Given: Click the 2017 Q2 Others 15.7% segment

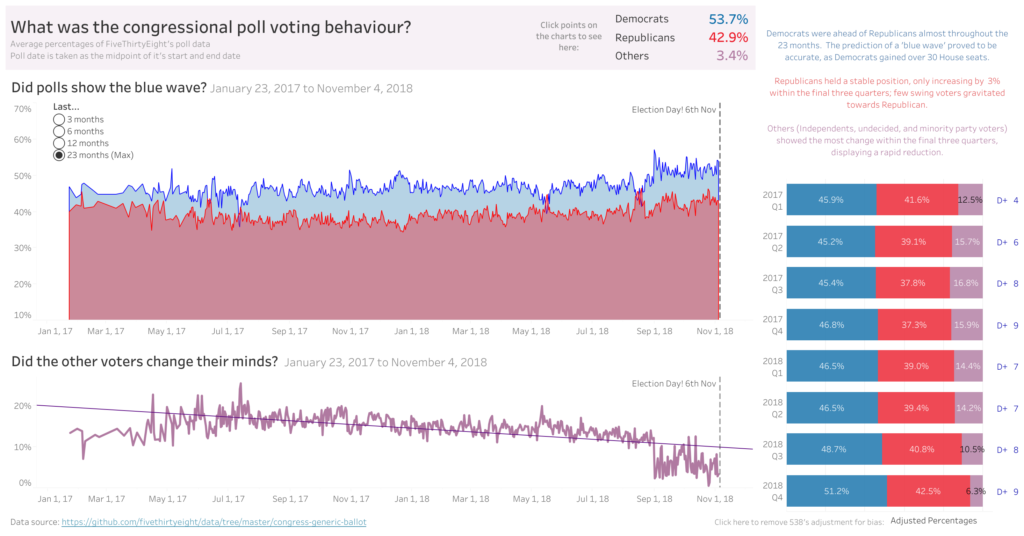Looking at the screenshot, I should coord(968,242).
